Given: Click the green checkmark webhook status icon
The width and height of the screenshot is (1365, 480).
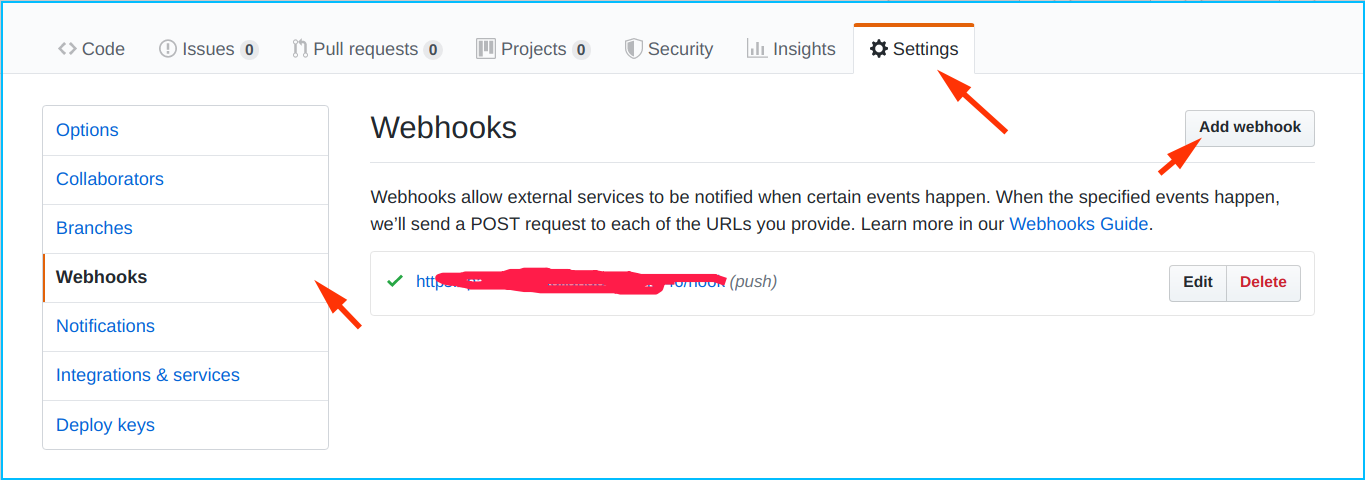Looking at the screenshot, I should coord(395,281).
